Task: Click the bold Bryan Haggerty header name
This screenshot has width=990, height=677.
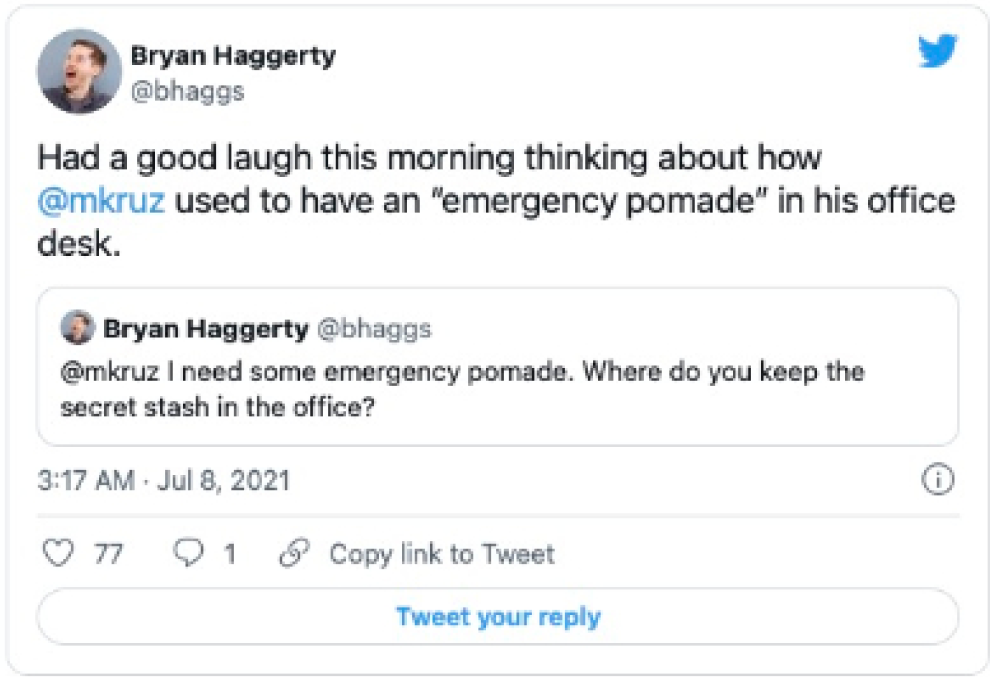Action: tap(233, 55)
